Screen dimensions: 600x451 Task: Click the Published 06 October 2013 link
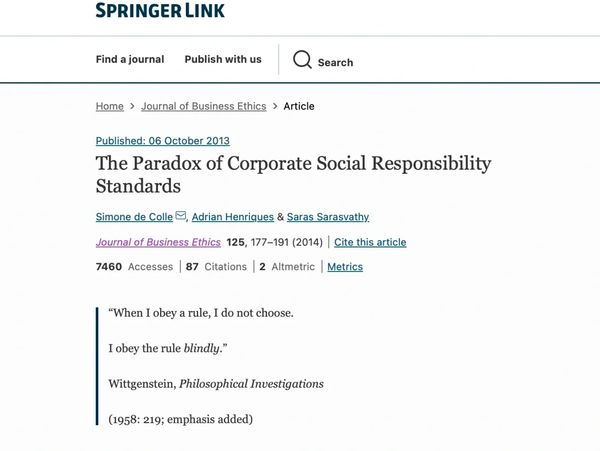[x=162, y=141]
